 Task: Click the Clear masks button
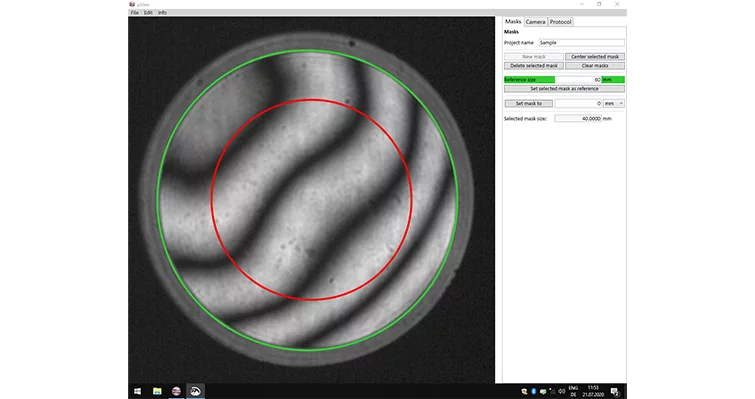click(595, 65)
